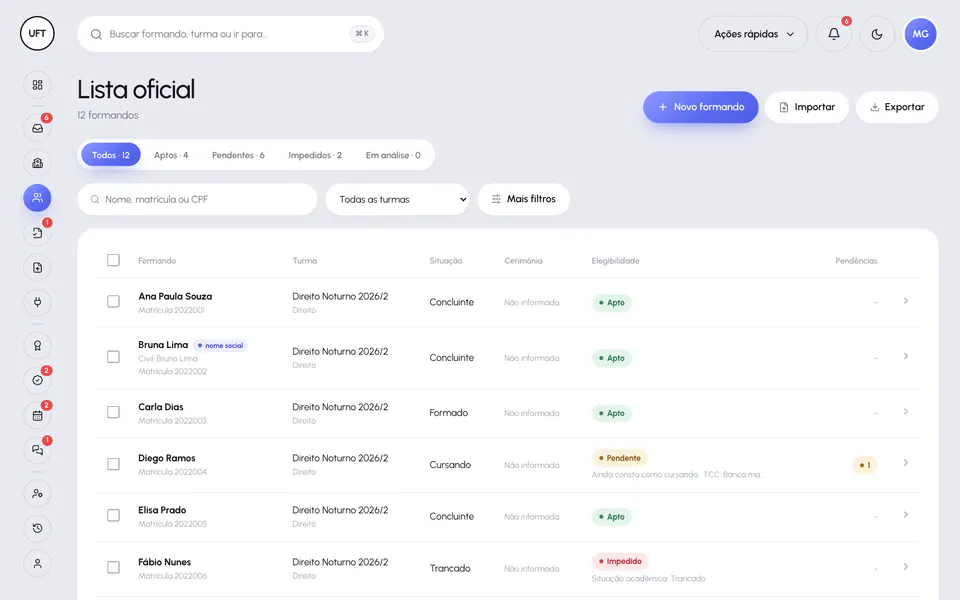Select Diego Ramos row checkbox

(x=113, y=464)
